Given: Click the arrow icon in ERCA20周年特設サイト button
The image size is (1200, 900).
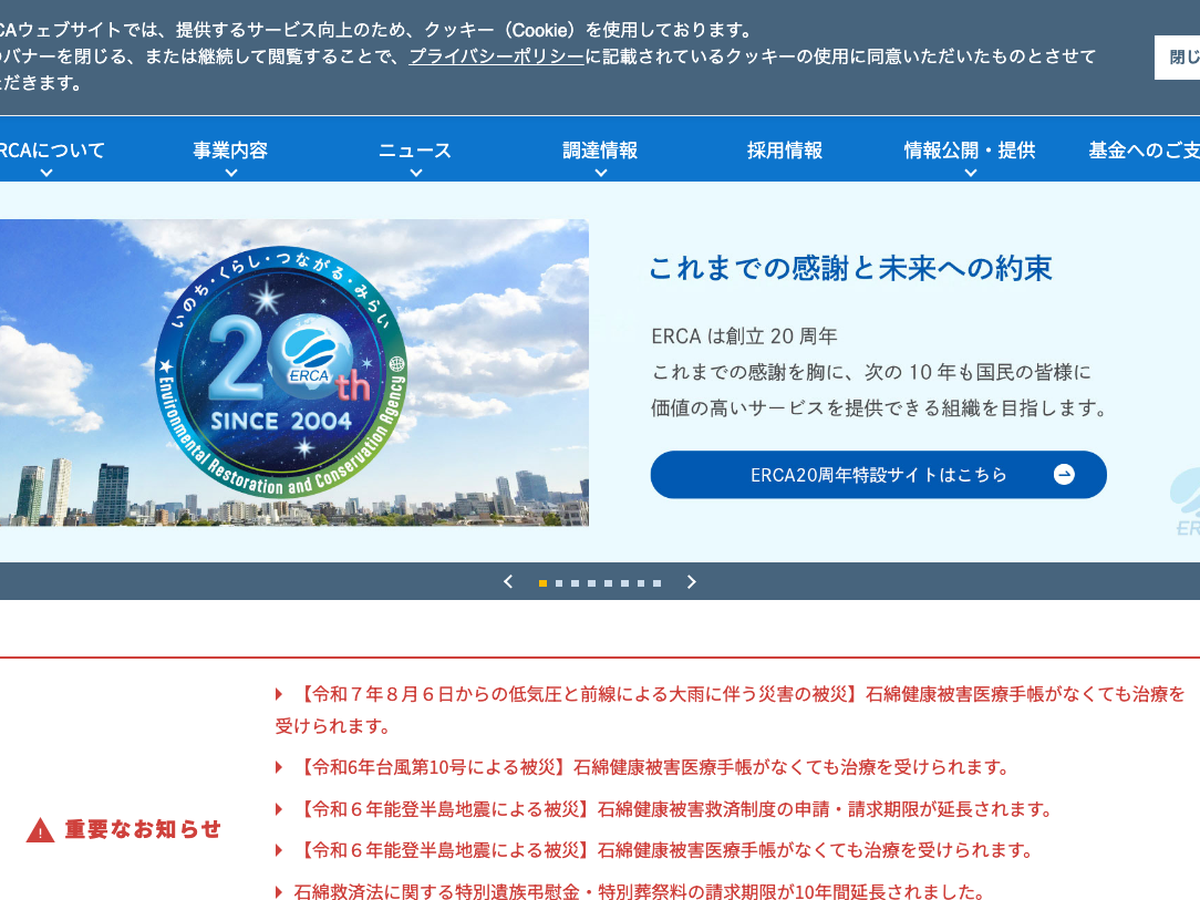Looking at the screenshot, I should point(1064,475).
